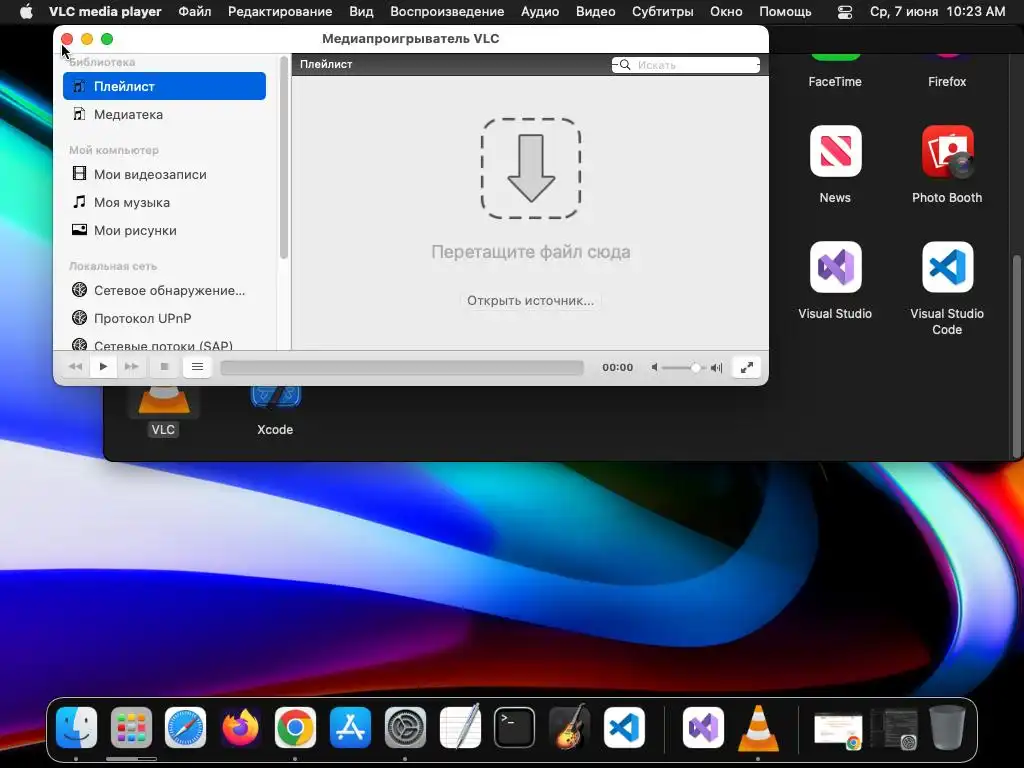The height and width of the screenshot is (768, 1024).
Task: Open App Store from the Dock
Action: point(350,728)
